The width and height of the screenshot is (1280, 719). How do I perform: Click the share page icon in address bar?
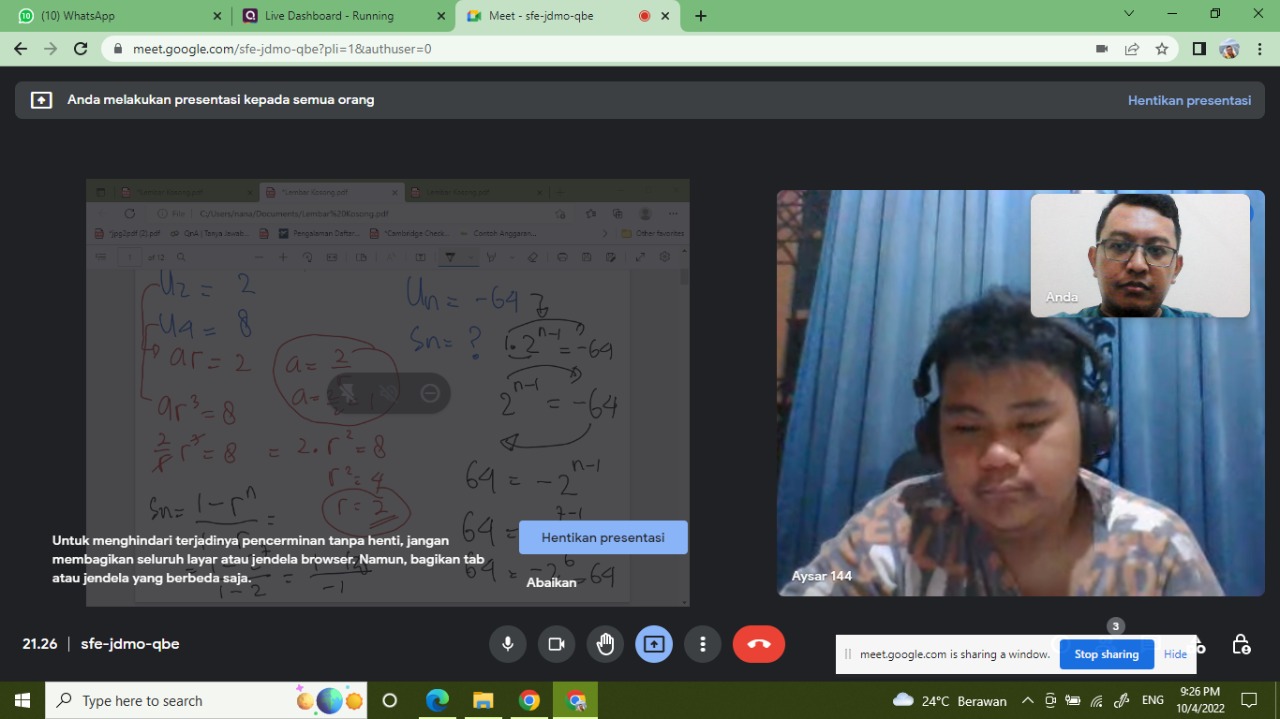[1132, 48]
